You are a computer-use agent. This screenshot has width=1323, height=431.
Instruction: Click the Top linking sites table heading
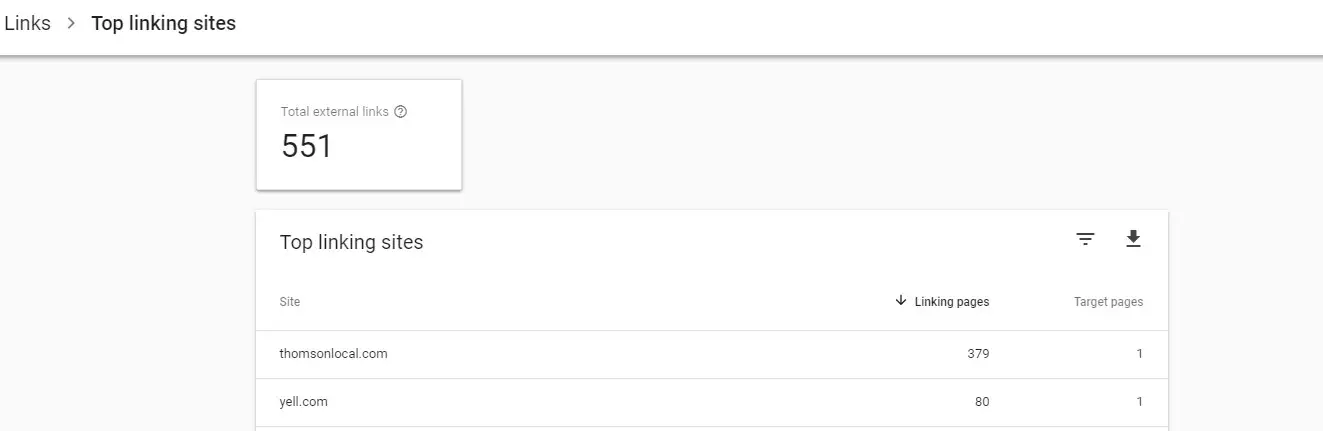352,242
